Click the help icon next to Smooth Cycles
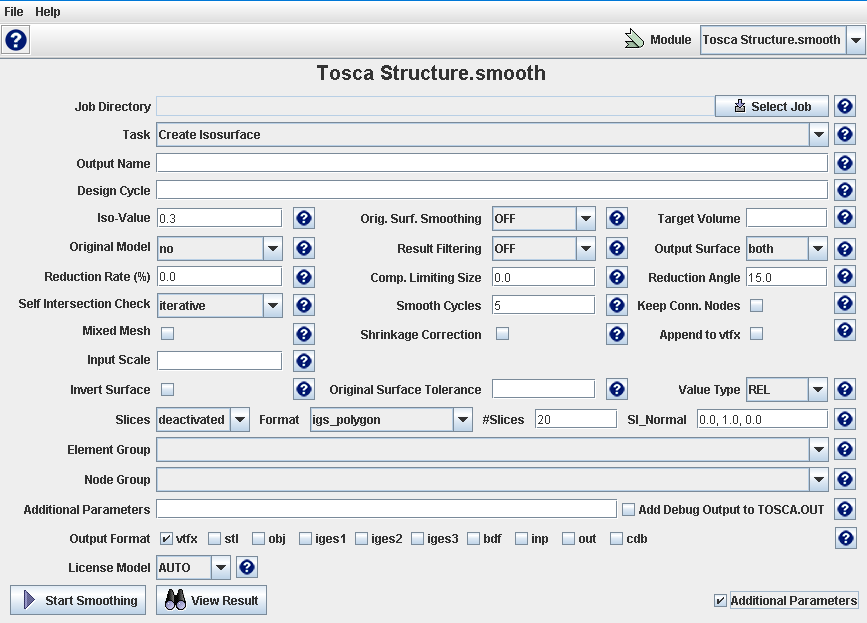 [617, 305]
